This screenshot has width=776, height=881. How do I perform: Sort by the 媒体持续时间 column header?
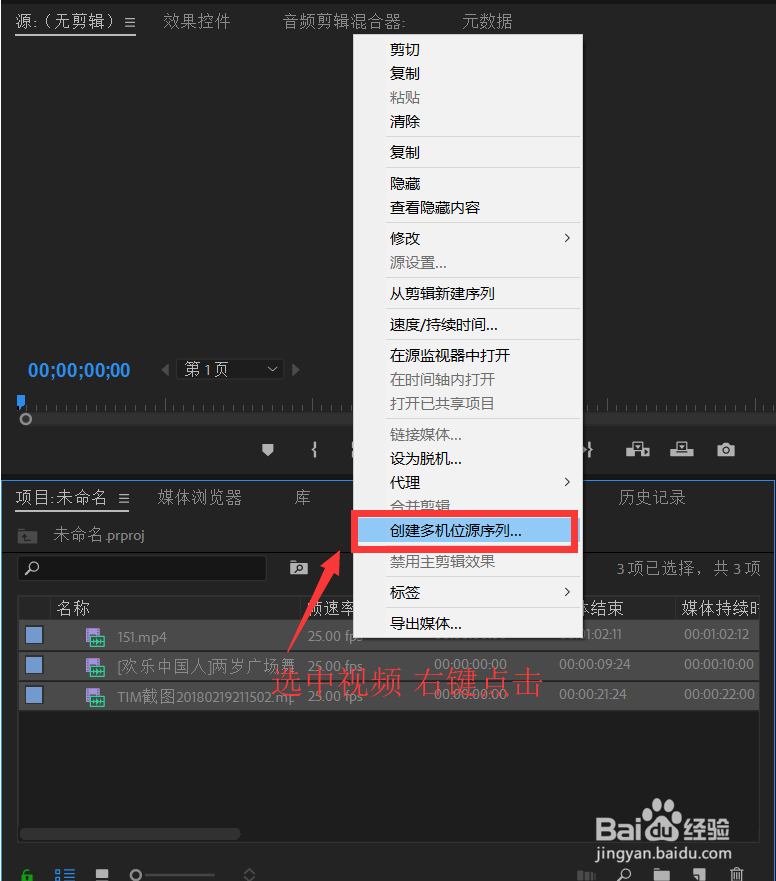pos(720,608)
